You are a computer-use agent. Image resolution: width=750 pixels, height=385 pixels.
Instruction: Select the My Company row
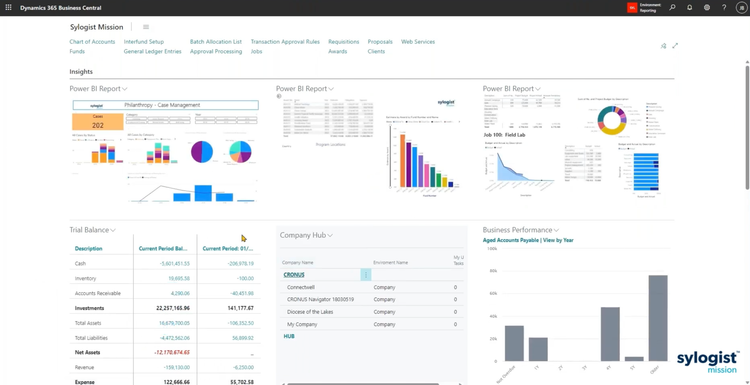click(372, 324)
